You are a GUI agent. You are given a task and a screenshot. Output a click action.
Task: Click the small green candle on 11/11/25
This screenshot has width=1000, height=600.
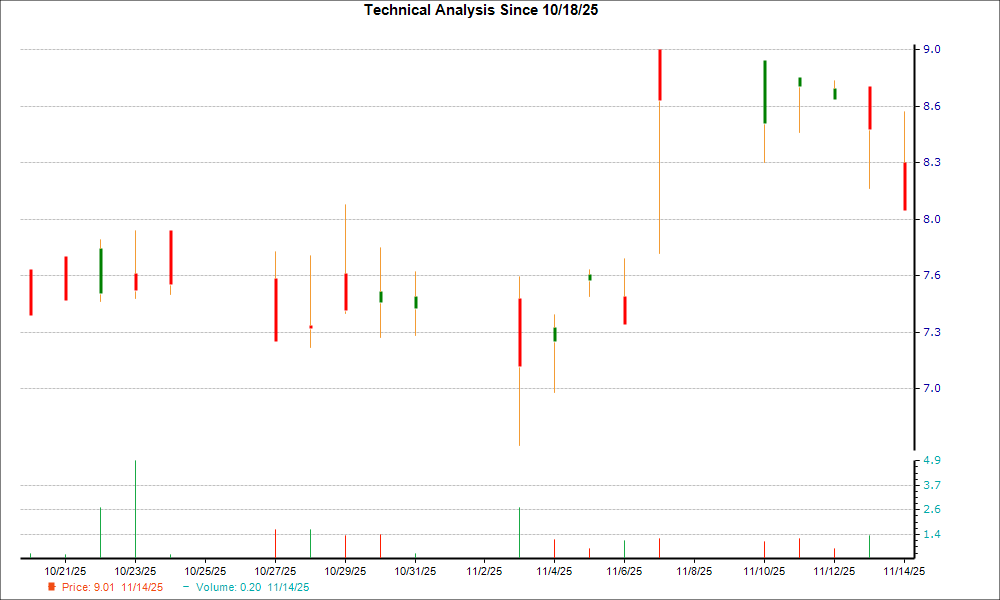(800, 81)
